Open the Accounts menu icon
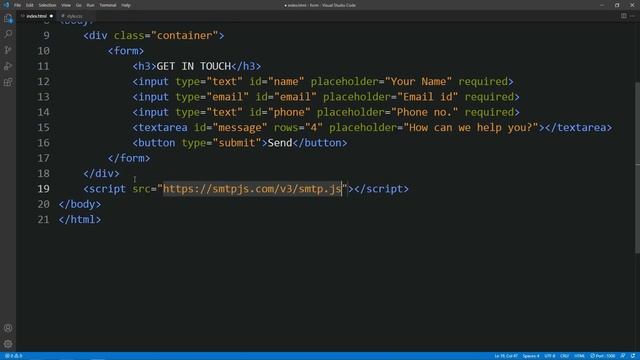 click(8, 328)
